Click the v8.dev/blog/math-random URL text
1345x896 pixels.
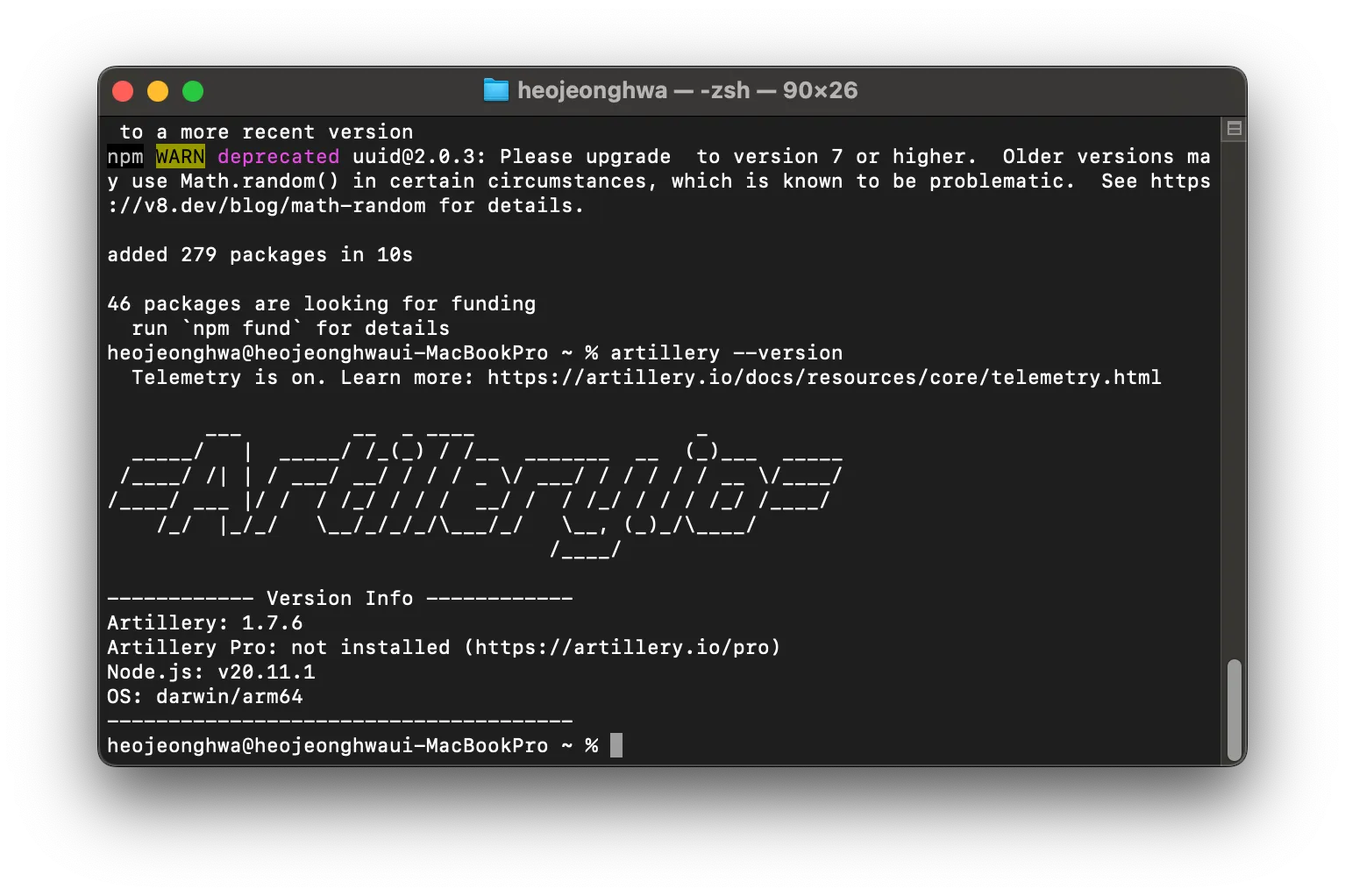(x=267, y=206)
